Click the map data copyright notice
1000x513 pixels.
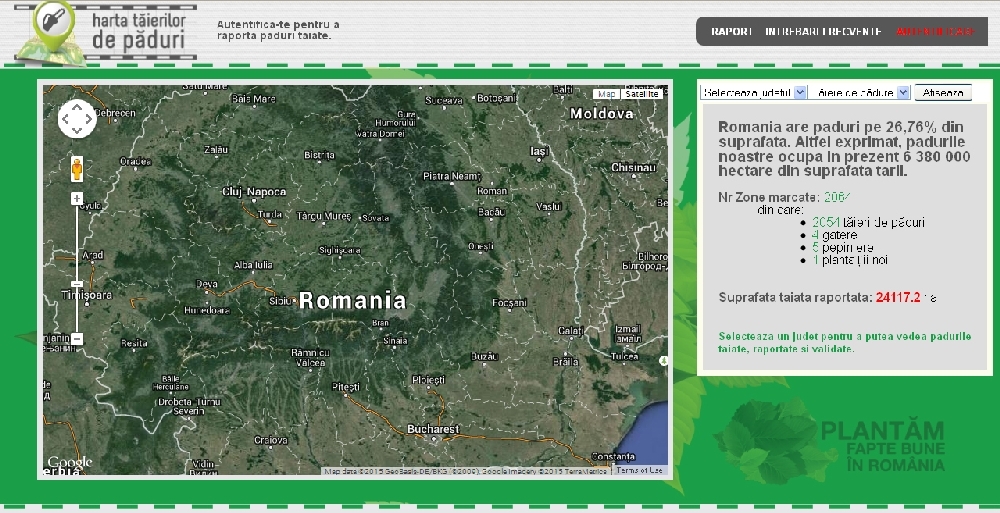coord(466,471)
